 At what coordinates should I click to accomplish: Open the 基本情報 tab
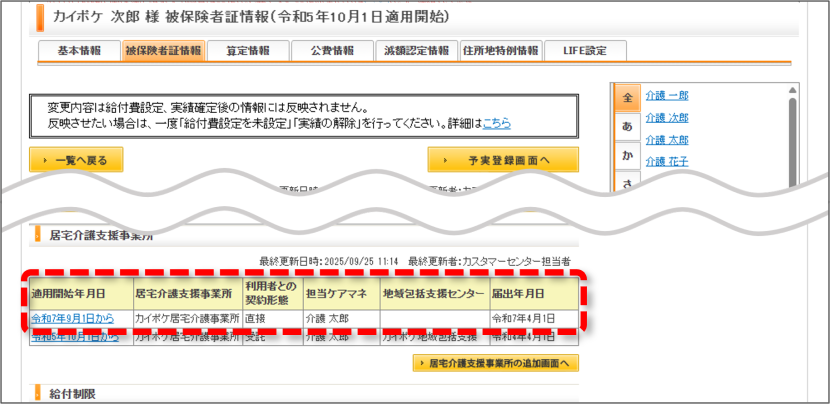coord(79,51)
